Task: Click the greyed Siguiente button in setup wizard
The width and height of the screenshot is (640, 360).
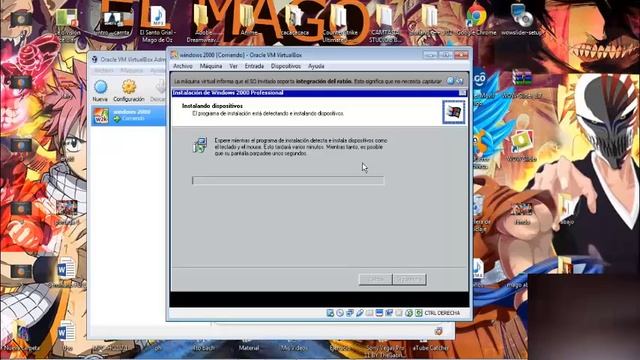Action: (x=409, y=279)
